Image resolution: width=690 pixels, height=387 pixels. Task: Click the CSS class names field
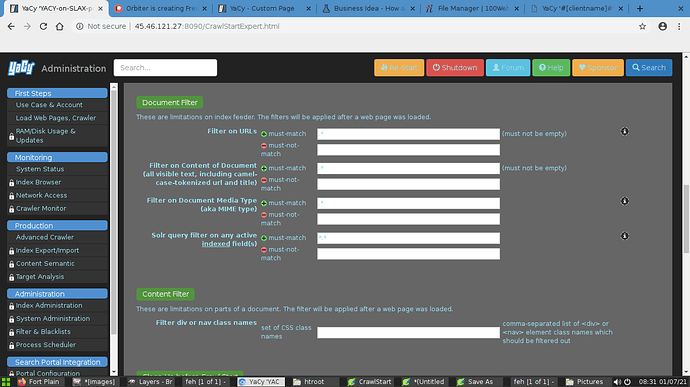click(x=408, y=332)
